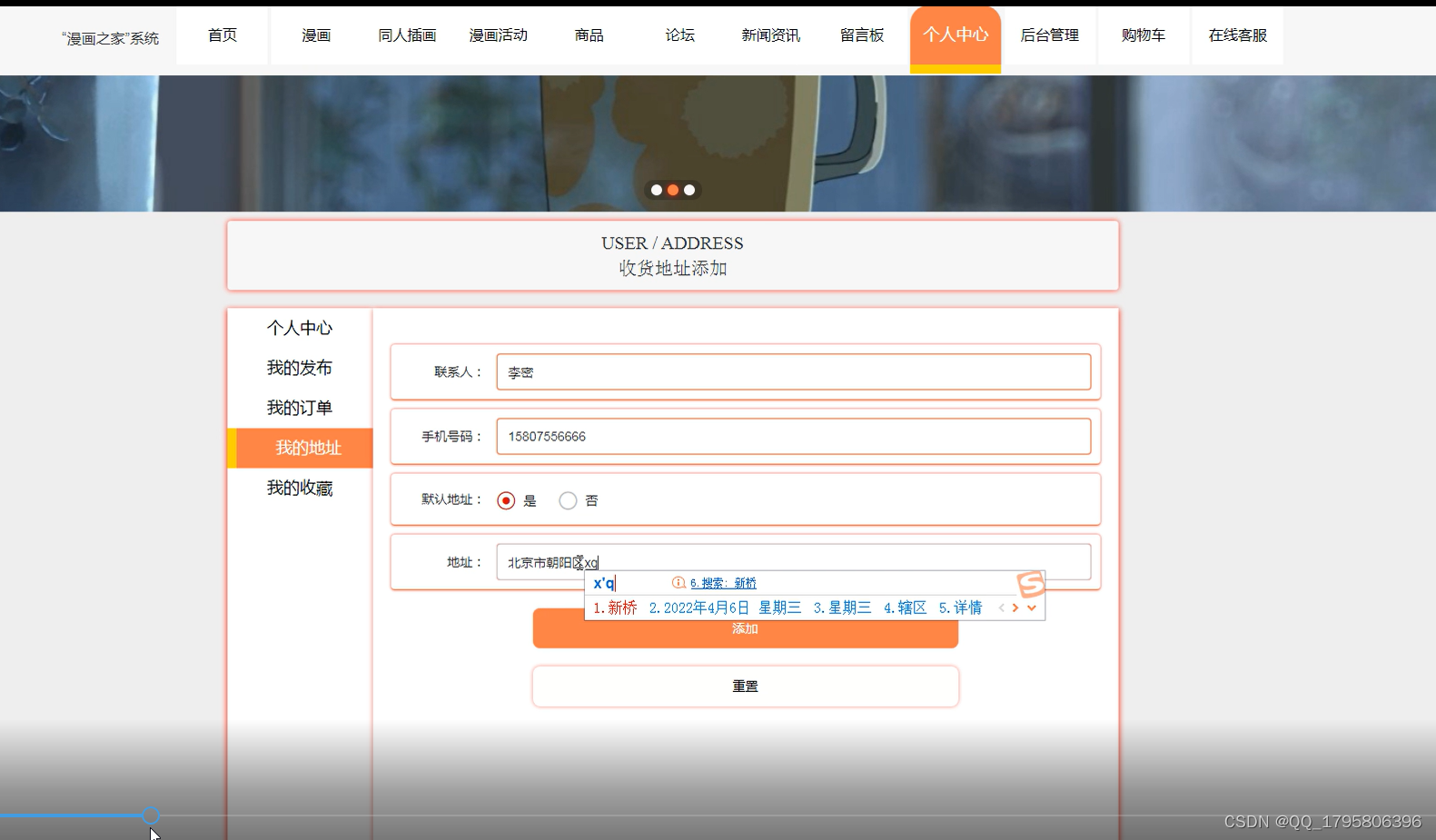Expand the IME candidate list chevron
This screenshot has height=840, width=1436.
[x=1032, y=608]
